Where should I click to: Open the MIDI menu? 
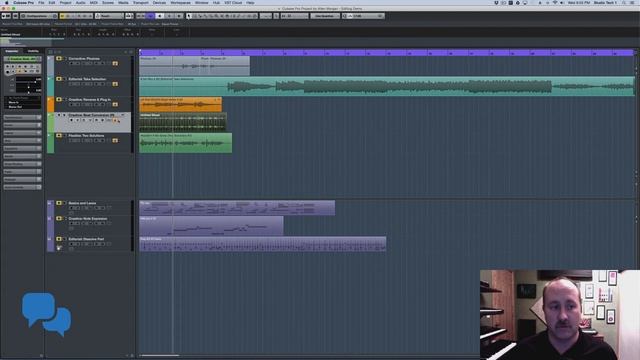(93, 2)
